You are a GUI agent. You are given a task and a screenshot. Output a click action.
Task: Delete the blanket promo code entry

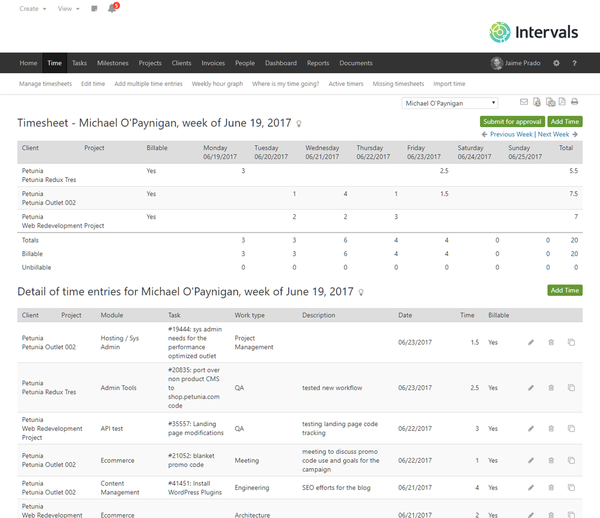click(x=551, y=460)
